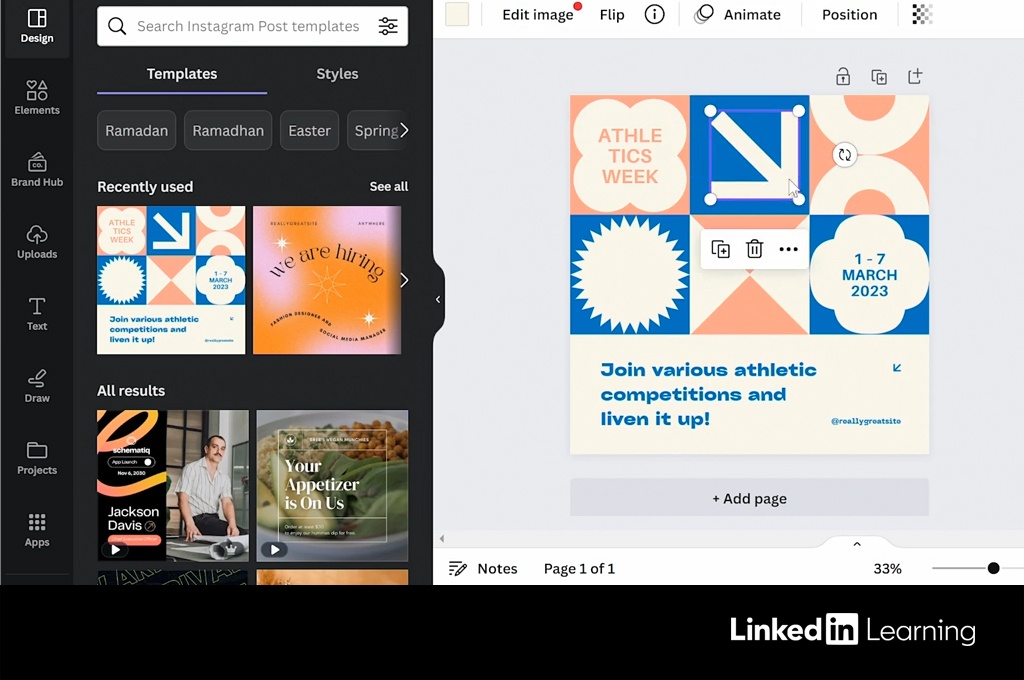Click the cream color swatch in toolbar
Screen dimensions: 1024x680
tap(457, 14)
